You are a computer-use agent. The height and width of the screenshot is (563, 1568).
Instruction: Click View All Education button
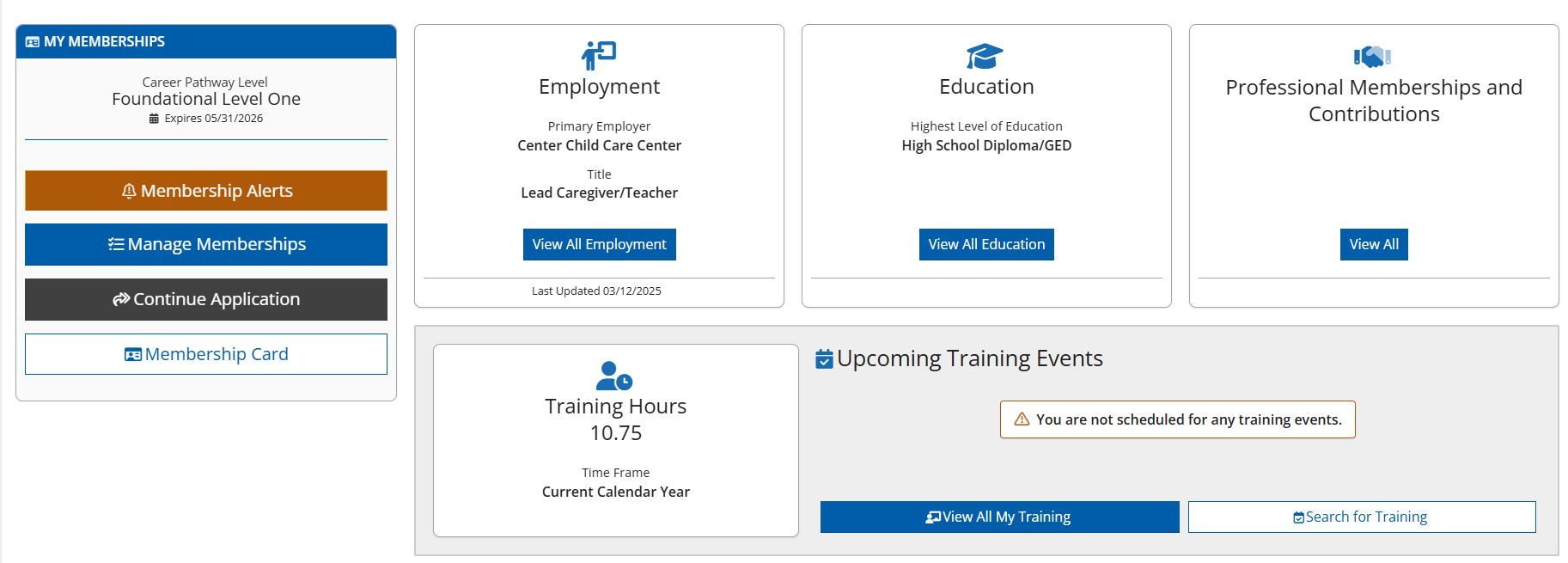pos(986,244)
